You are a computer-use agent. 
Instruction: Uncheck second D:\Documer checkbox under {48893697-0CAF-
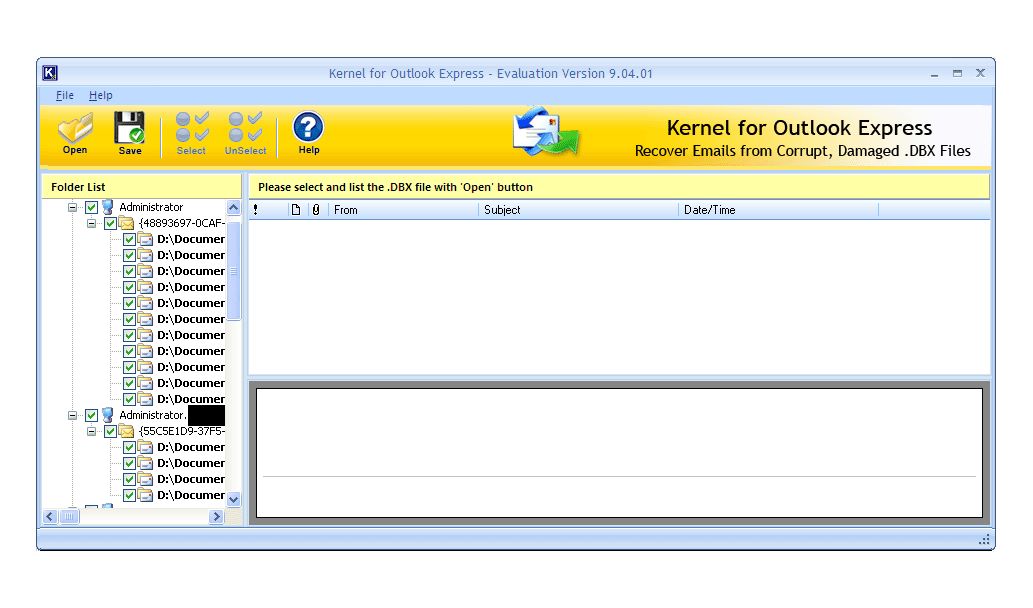click(x=130, y=256)
